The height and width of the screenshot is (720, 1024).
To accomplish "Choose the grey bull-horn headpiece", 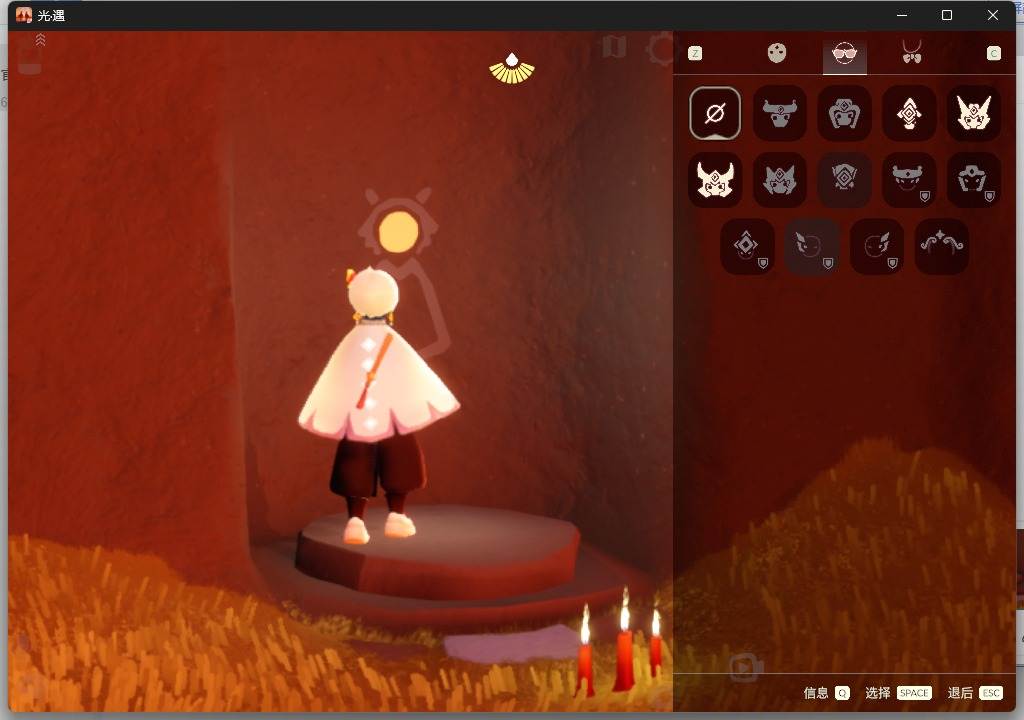I will click(780, 113).
